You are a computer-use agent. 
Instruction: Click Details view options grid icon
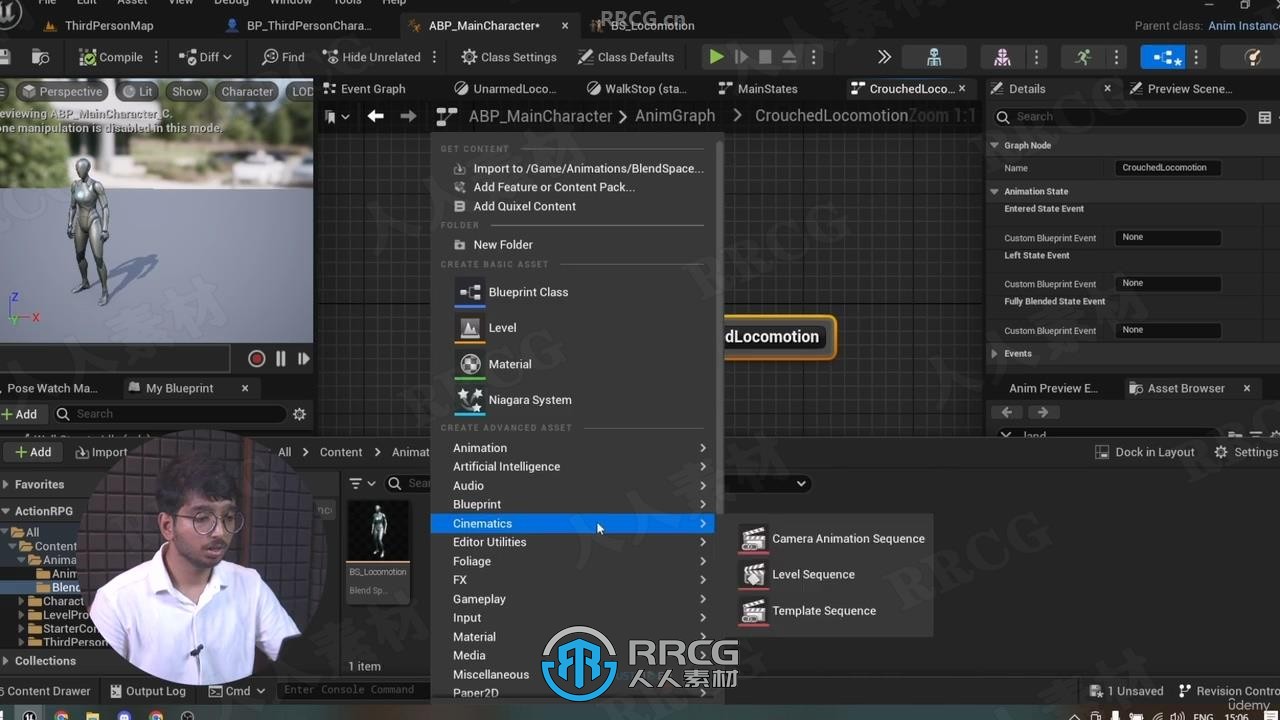coord(1264,117)
